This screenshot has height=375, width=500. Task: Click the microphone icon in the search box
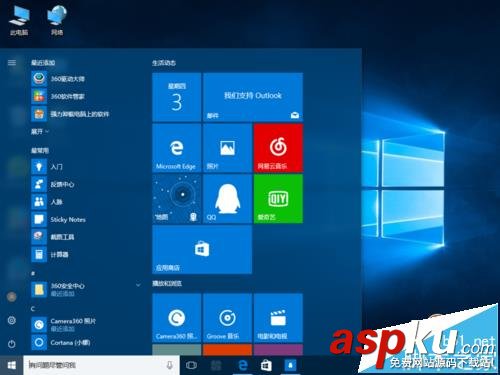point(170,365)
